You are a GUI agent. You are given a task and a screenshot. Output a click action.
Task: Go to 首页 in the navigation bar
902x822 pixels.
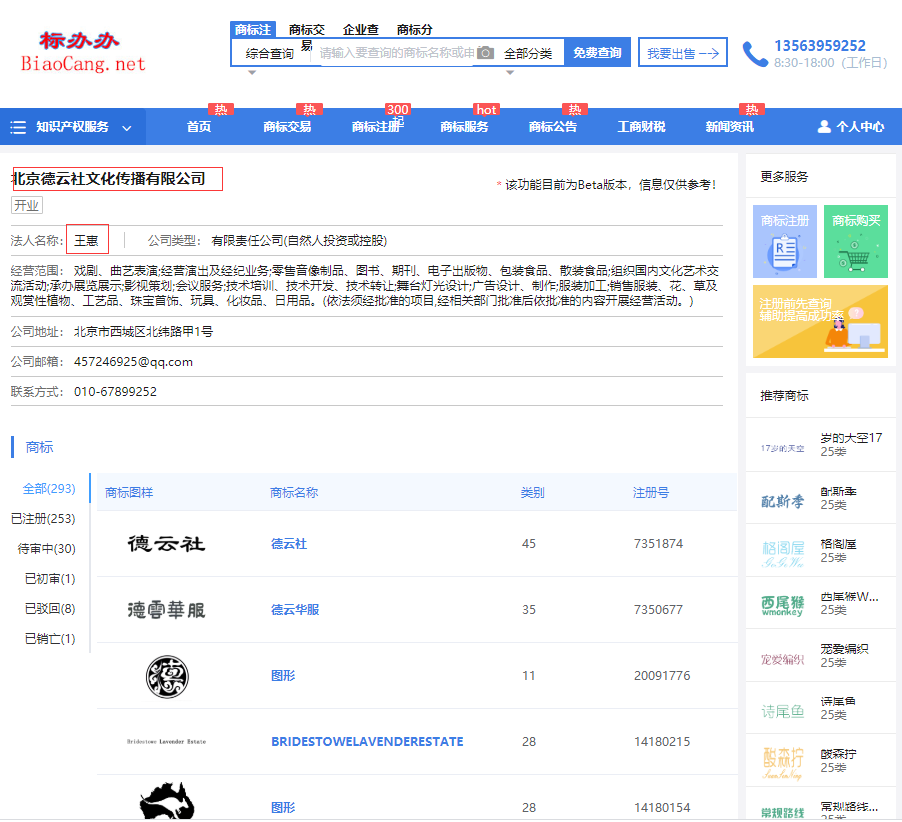[198, 127]
